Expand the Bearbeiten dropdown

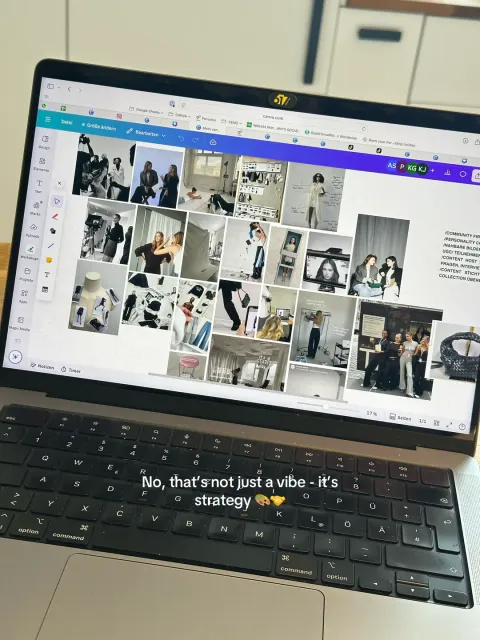[146, 133]
